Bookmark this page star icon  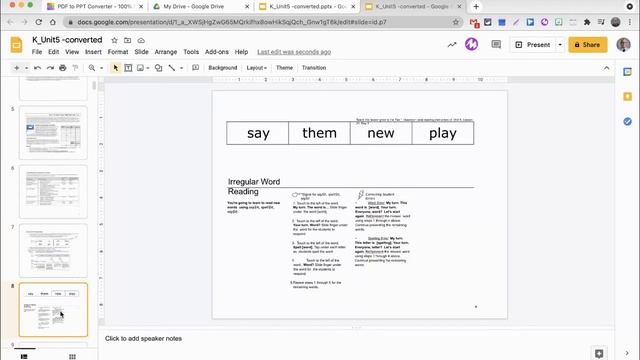[456, 22]
